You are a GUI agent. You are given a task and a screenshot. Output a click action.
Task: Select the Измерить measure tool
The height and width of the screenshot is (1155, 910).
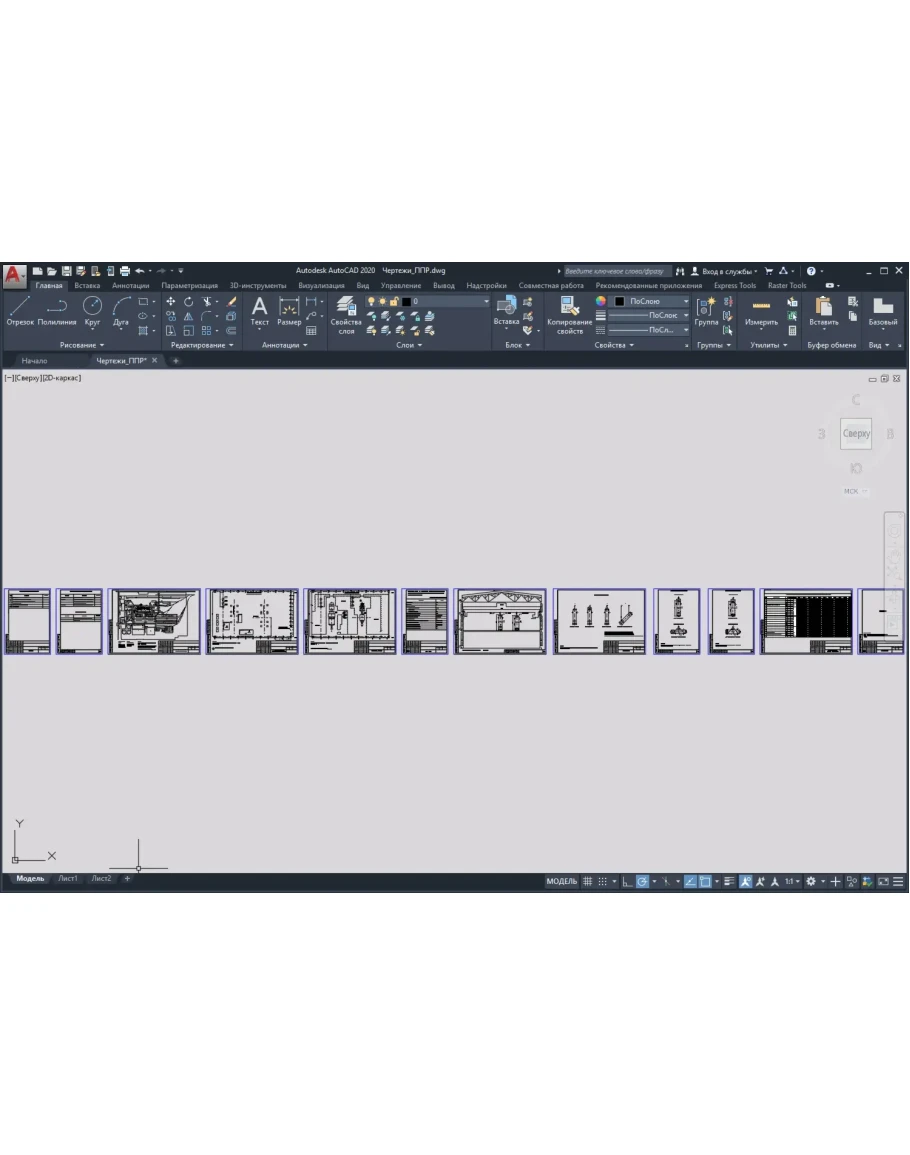(x=761, y=310)
